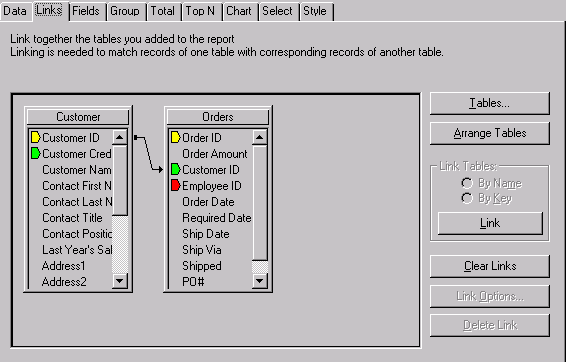
Task: Click the red marker next to Employee ID
Action: pyautogui.click(x=175, y=186)
